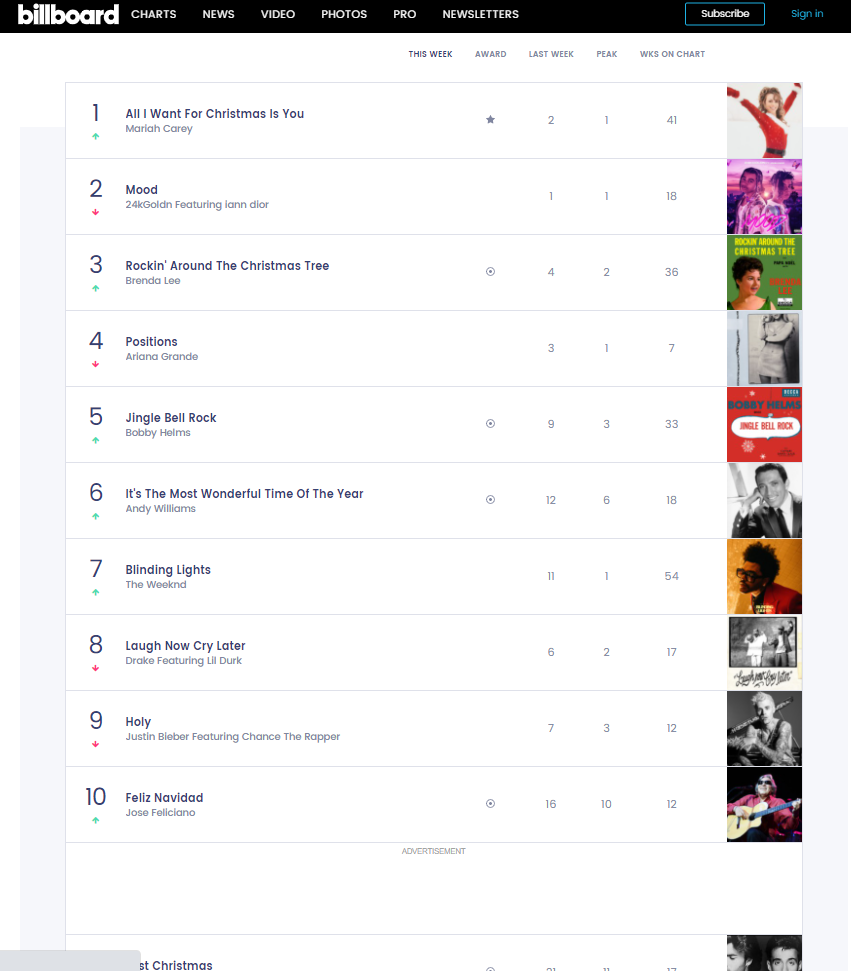Click the red down arrow under rank 2
Screen dimensions: 851x971
coord(96,212)
